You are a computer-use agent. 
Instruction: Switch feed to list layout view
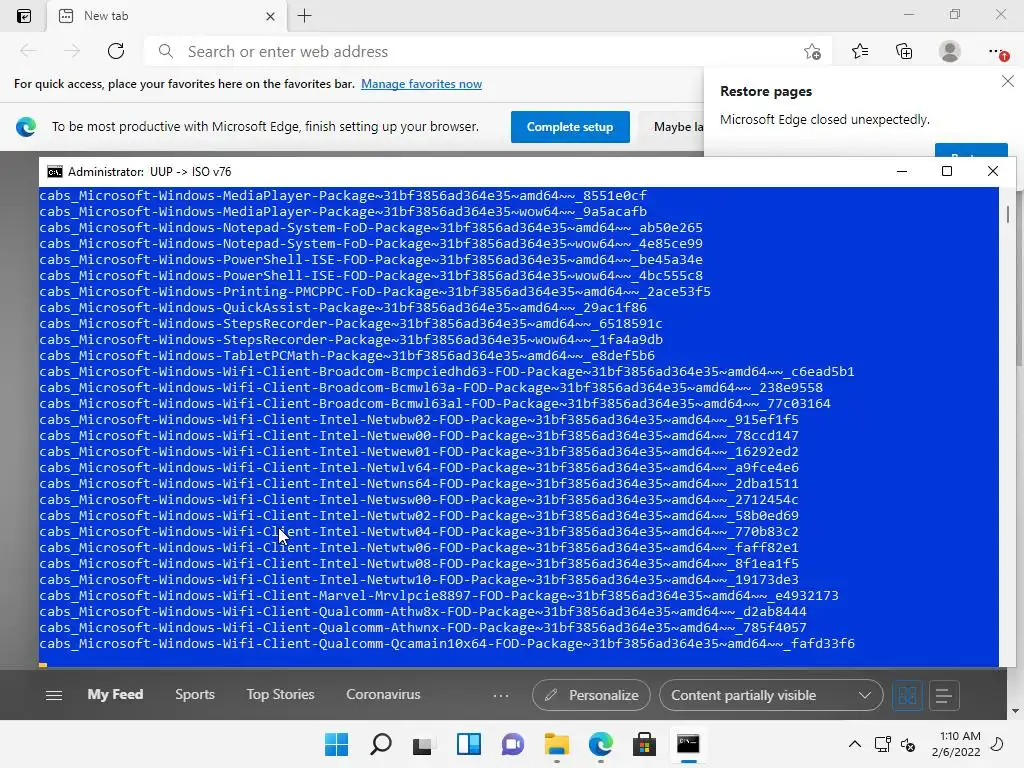(943, 696)
